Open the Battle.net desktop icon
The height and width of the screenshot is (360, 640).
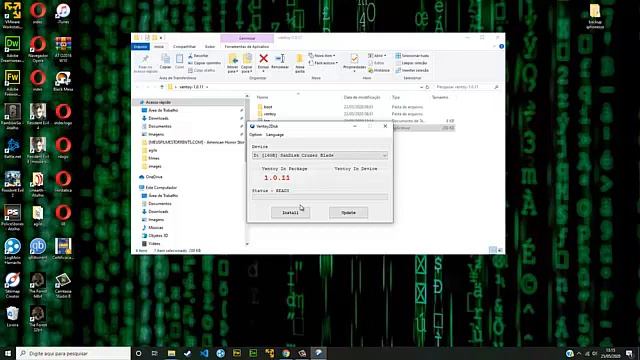point(12,149)
